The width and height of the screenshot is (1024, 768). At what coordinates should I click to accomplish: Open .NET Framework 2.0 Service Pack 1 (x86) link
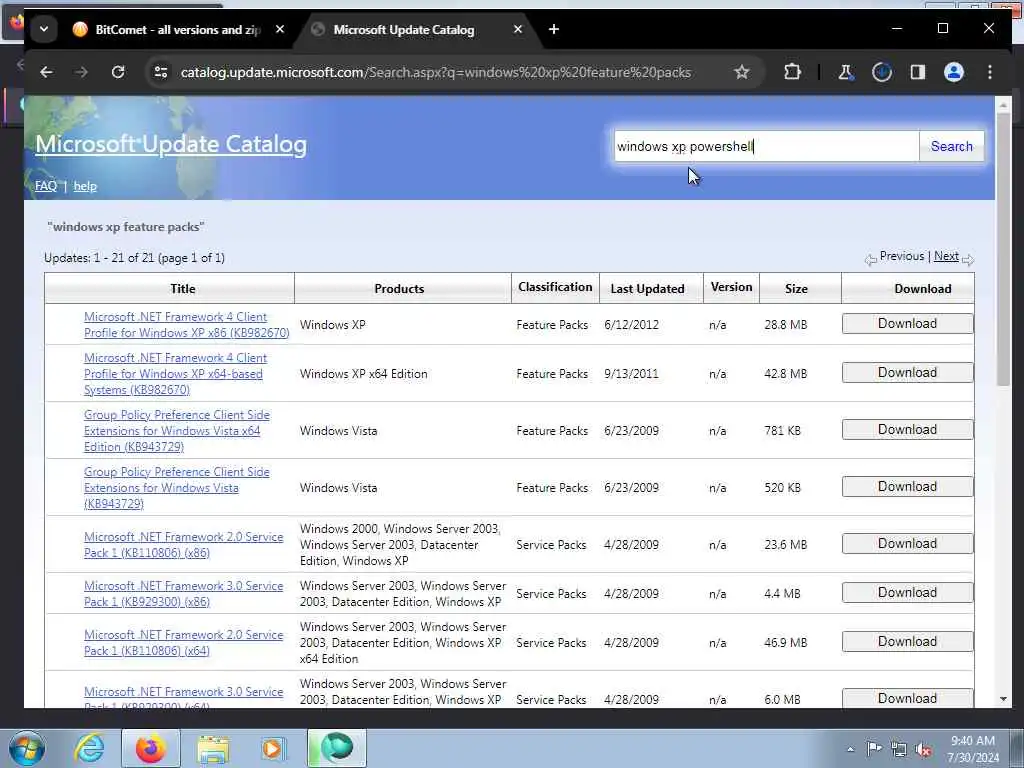click(184, 545)
